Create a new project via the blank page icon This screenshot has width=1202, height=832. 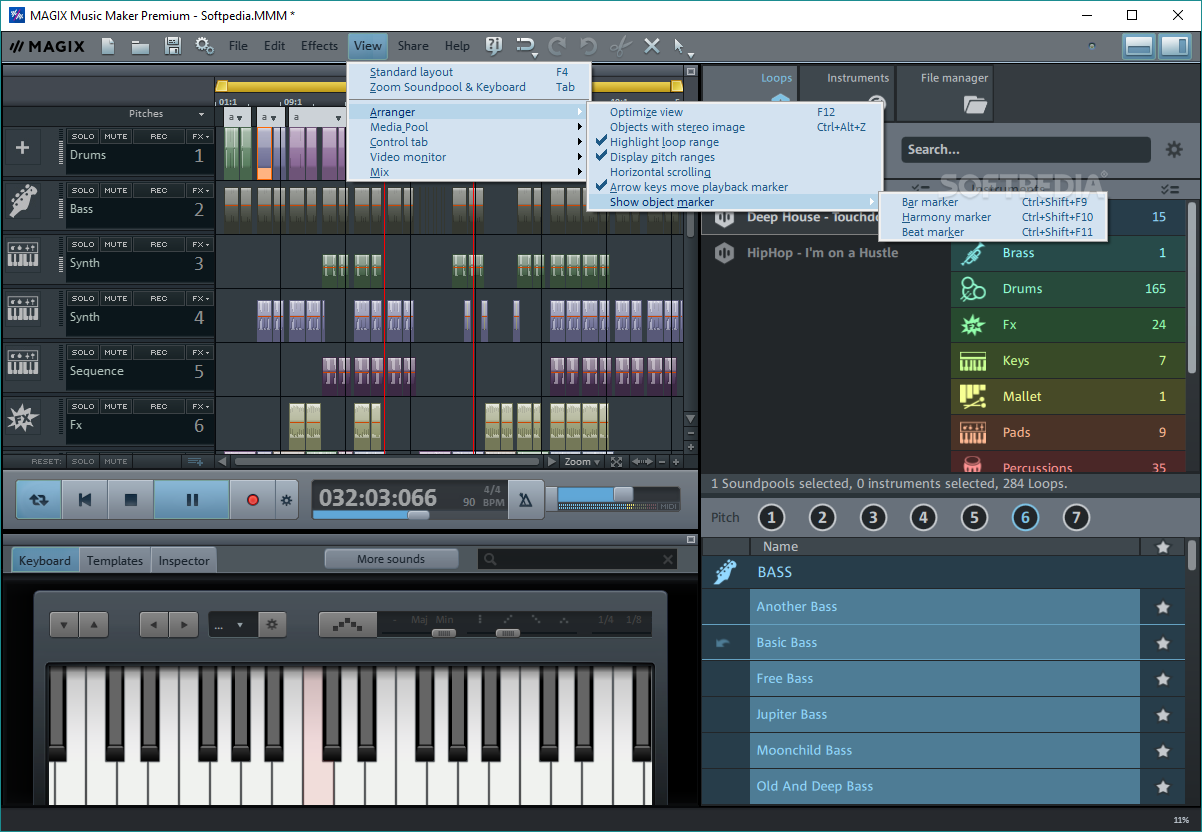108,46
